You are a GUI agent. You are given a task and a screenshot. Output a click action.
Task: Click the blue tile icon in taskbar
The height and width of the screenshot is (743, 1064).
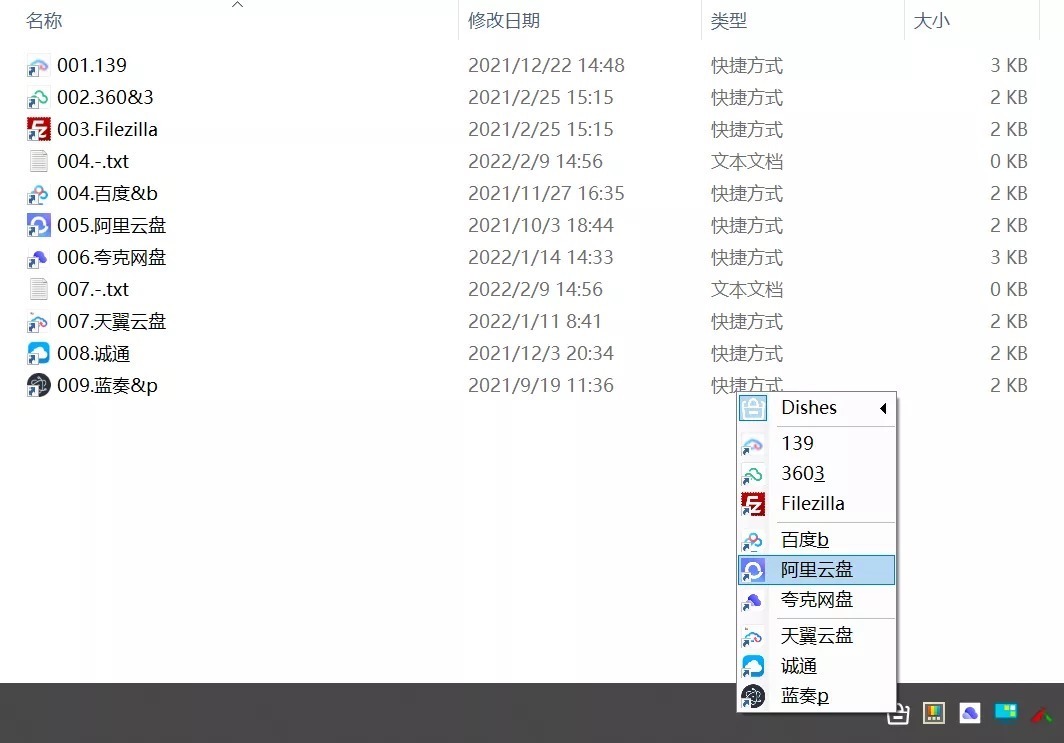click(x=1005, y=713)
